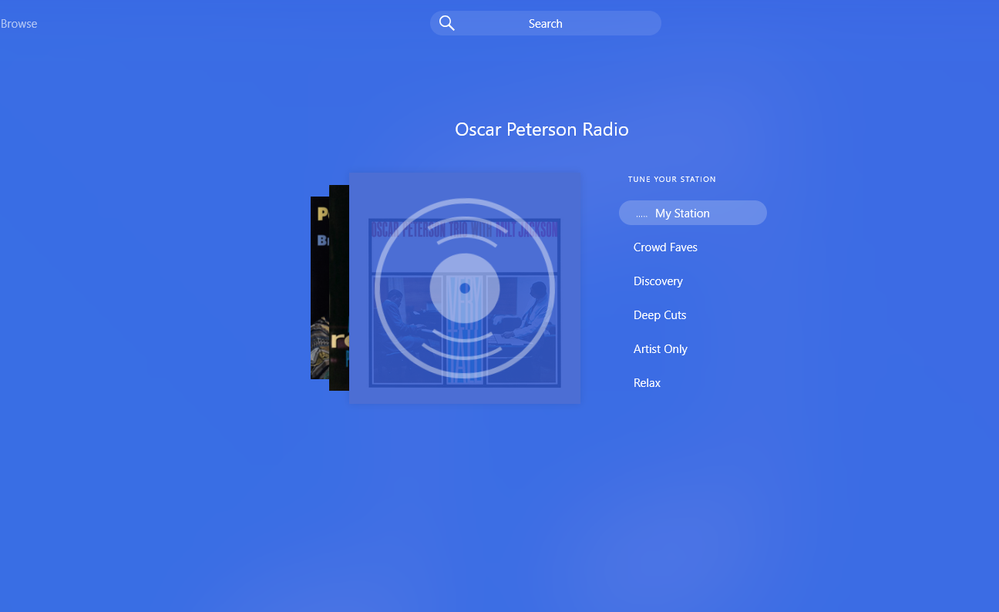Image resolution: width=999 pixels, height=612 pixels.
Task: Choose the Discovery station mode
Action: (658, 281)
